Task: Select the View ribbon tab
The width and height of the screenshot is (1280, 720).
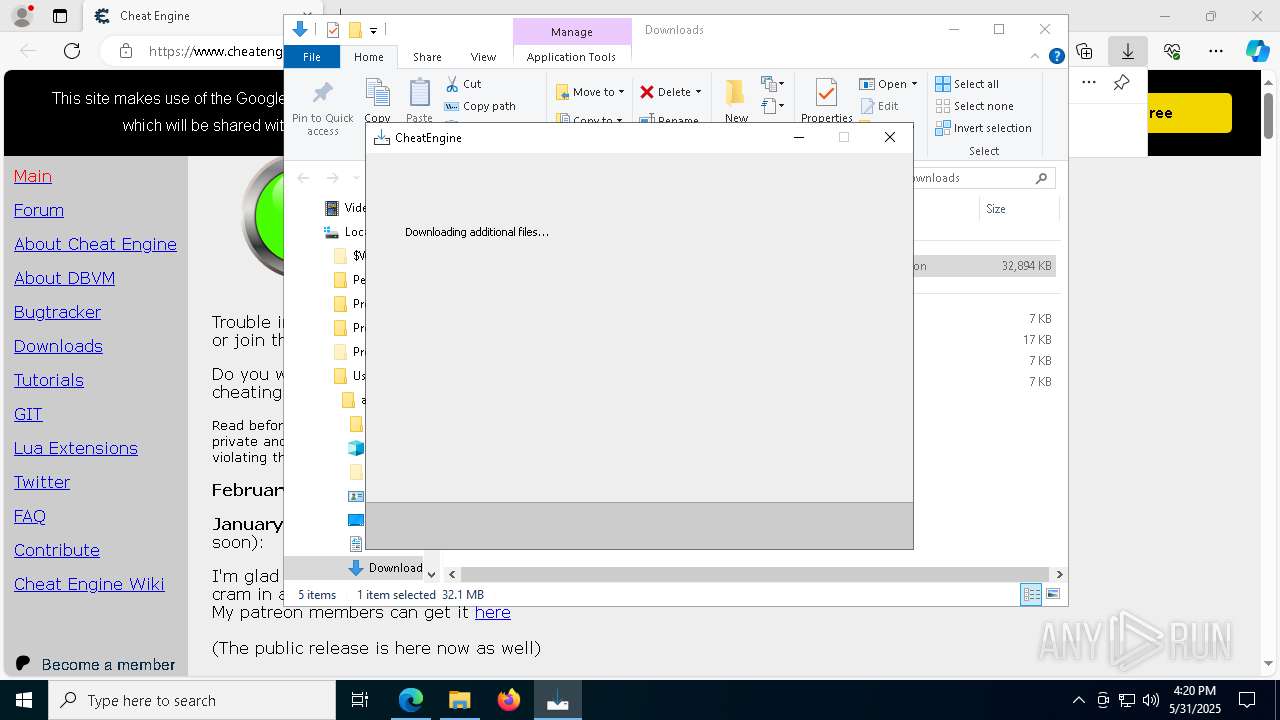Action: 483,57
